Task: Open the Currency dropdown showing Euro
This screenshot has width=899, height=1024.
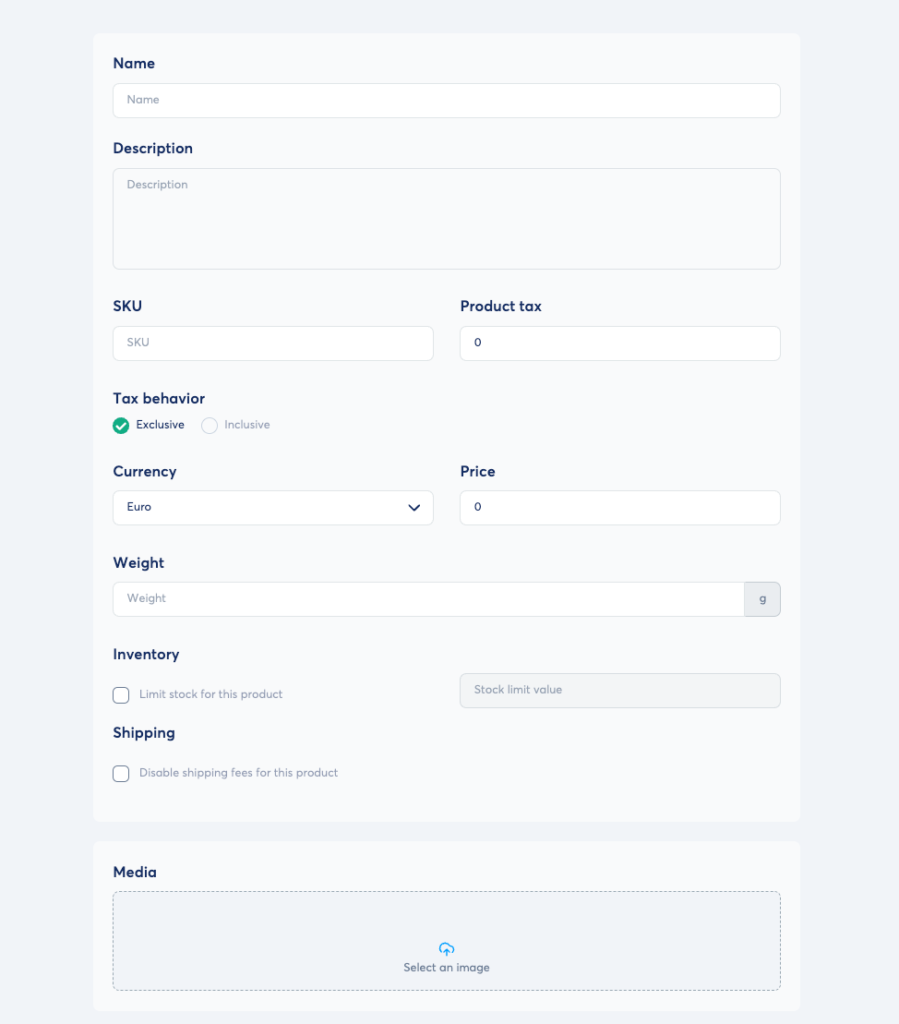Action: coord(272,508)
